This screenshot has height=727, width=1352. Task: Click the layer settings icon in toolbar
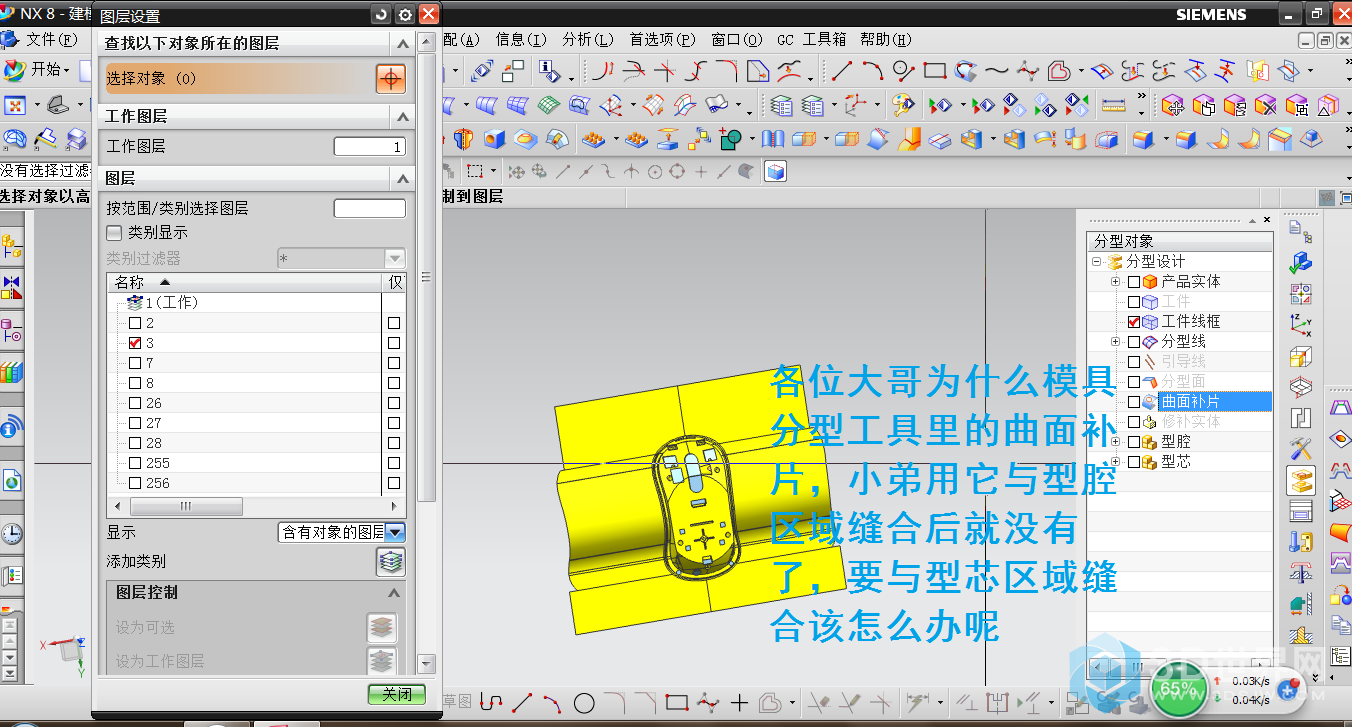pyautogui.click(x=782, y=105)
